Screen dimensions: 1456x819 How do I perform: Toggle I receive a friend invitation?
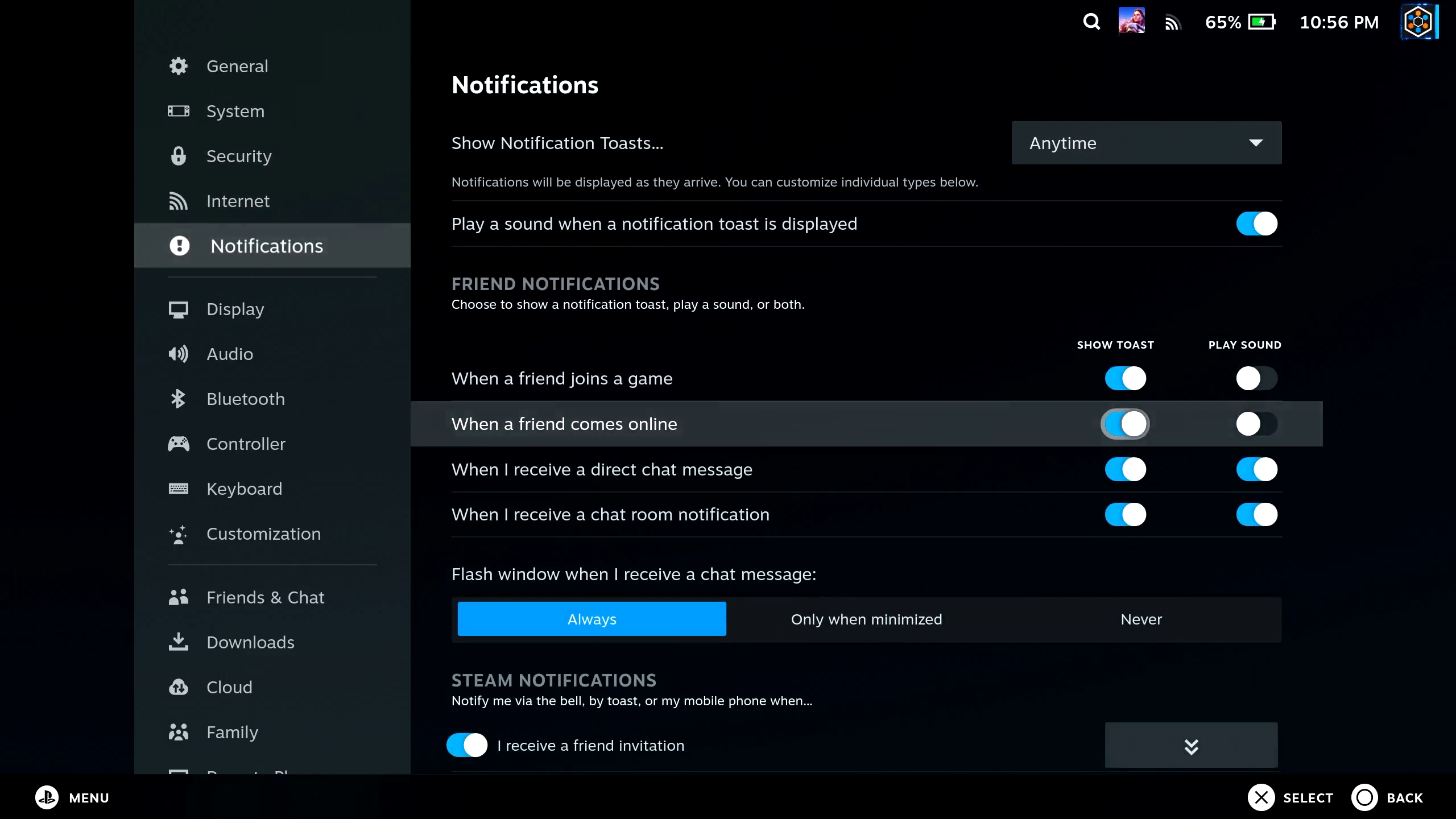[467, 745]
